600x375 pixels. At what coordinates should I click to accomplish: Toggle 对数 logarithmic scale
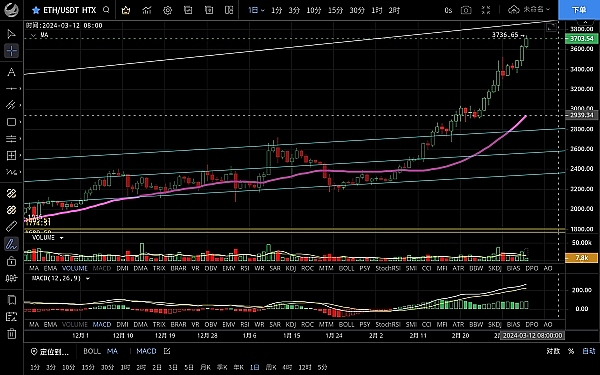tap(553, 351)
